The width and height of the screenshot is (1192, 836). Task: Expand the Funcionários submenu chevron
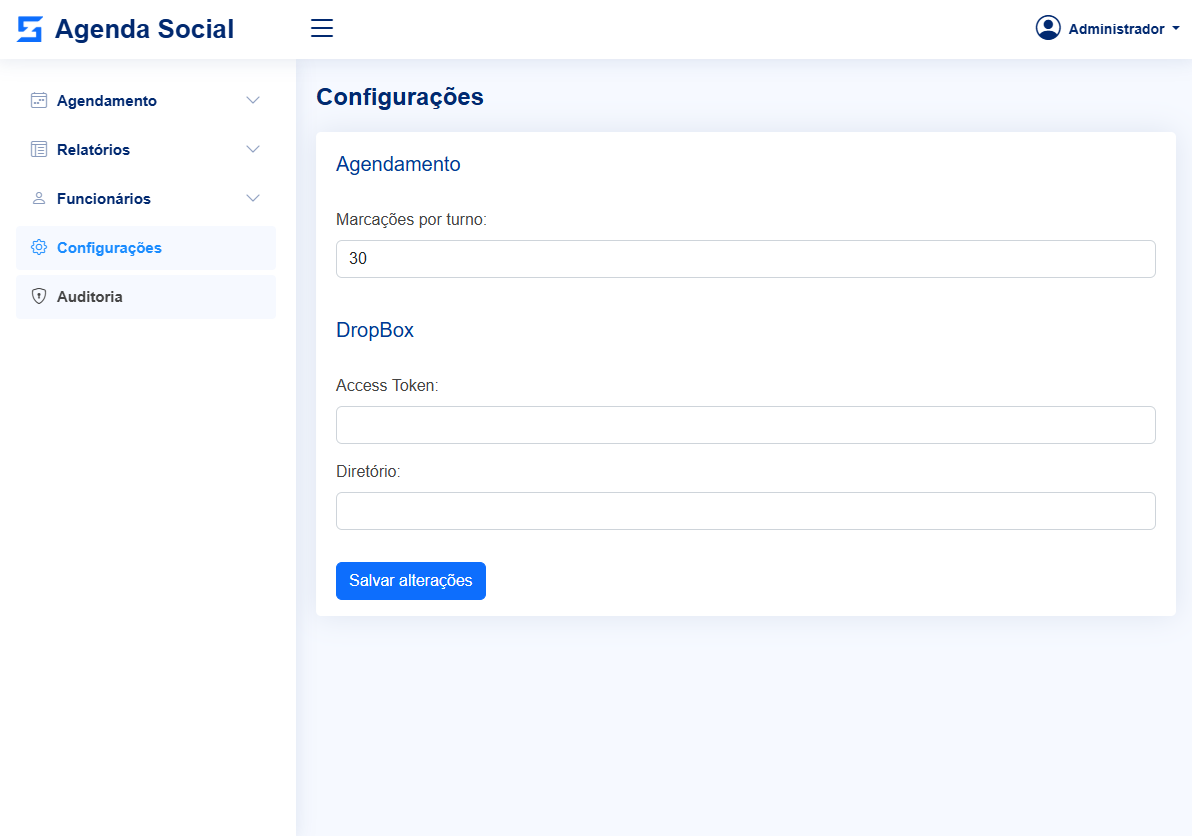pos(253,198)
